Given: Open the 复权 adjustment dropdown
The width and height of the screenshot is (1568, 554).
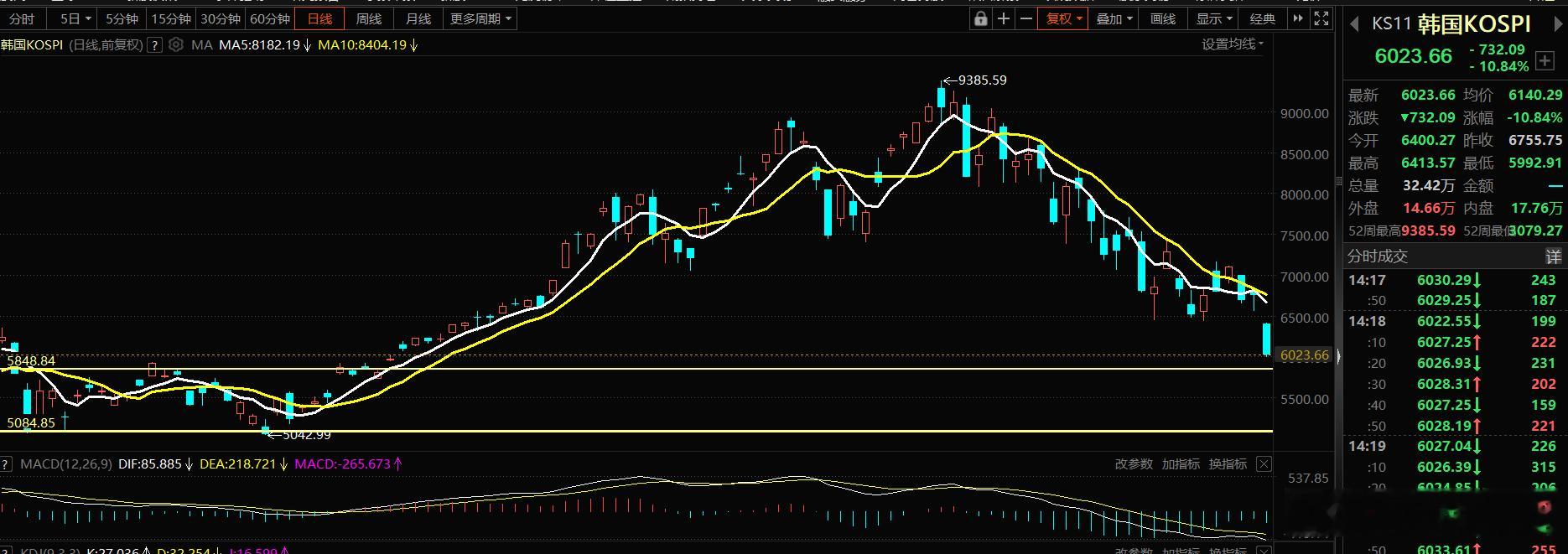Looking at the screenshot, I should click(x=1063, y=18).
